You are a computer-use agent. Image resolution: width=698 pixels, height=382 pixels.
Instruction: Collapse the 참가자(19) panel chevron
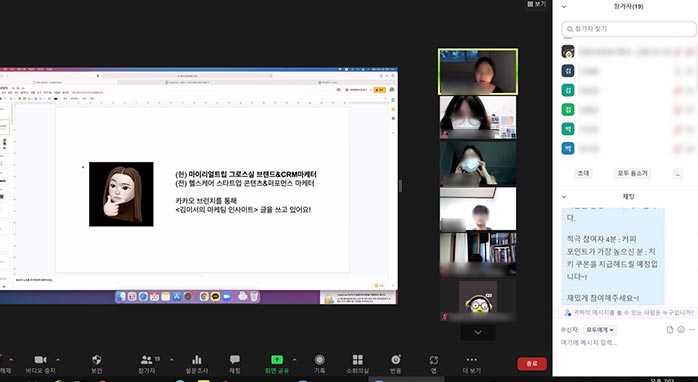pyautogui.click(x=564, y=7)
